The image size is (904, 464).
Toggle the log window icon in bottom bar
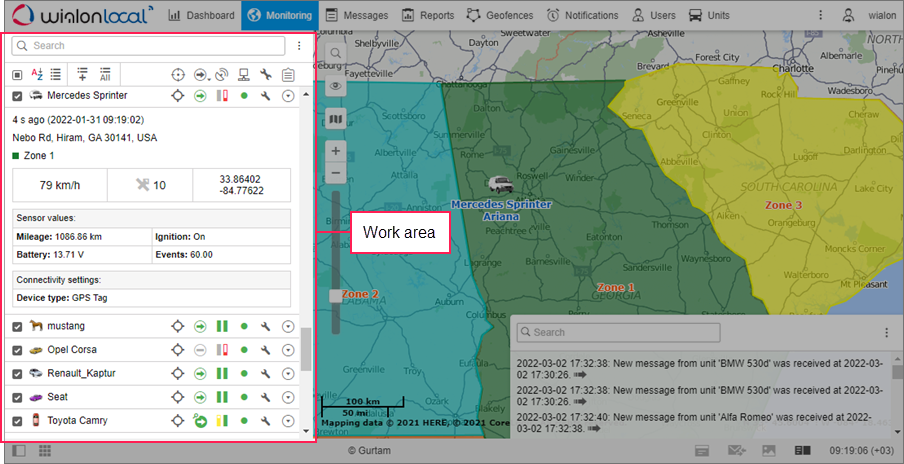pyautogui.click(x=701, y=451)
